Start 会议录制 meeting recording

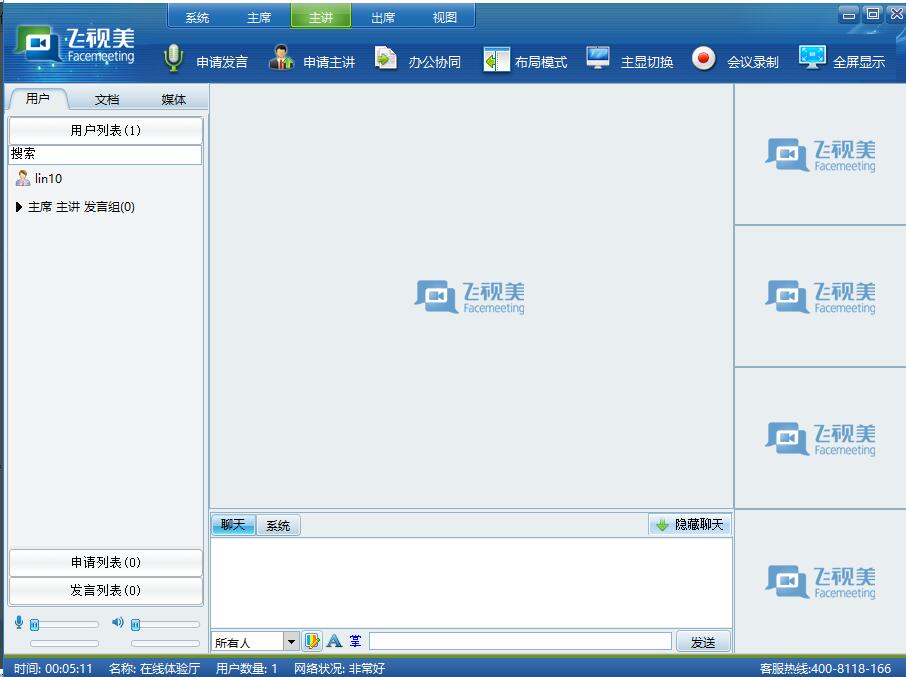[704, 59]
